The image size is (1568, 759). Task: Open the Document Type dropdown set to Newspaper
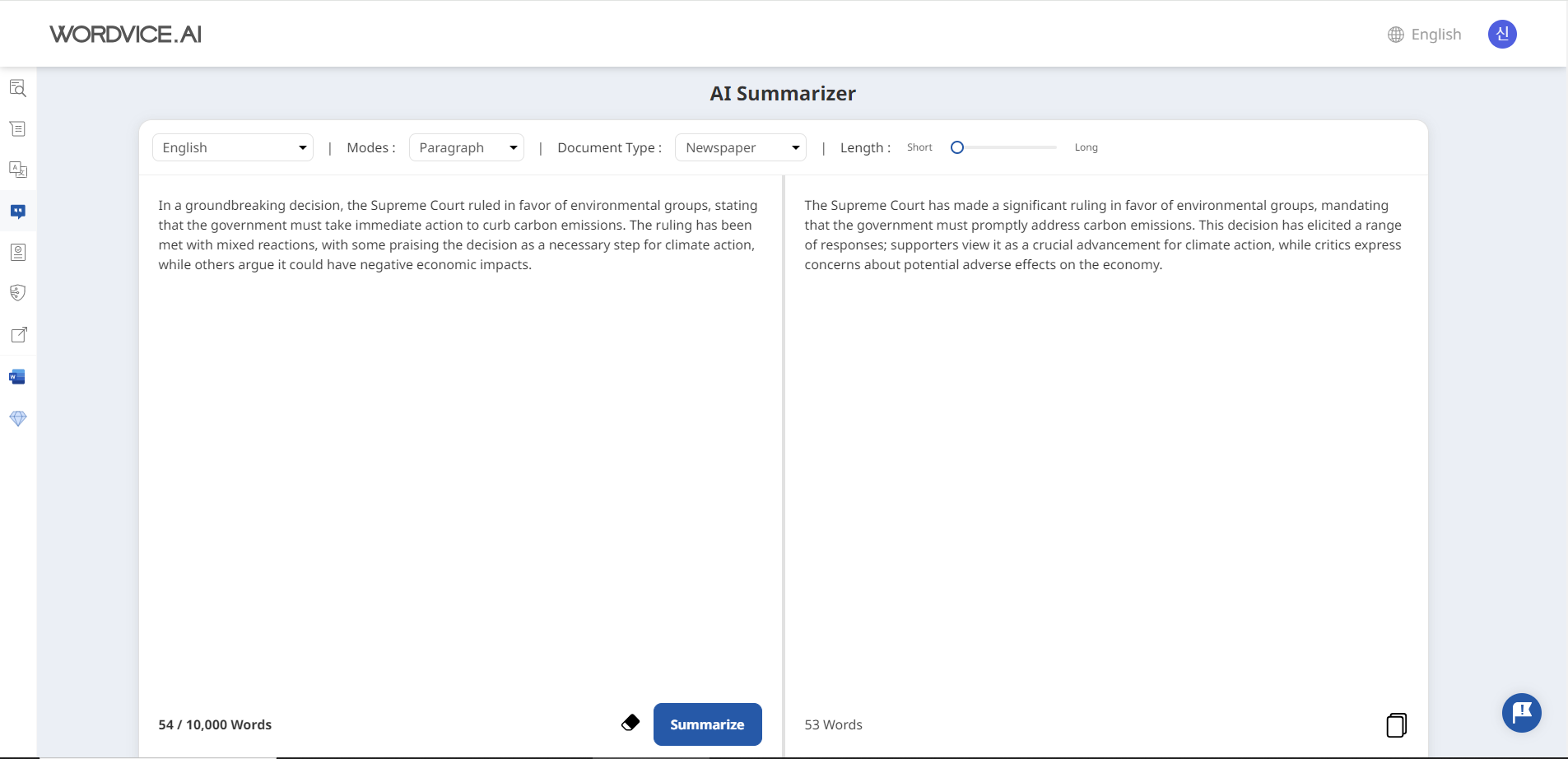740,147
